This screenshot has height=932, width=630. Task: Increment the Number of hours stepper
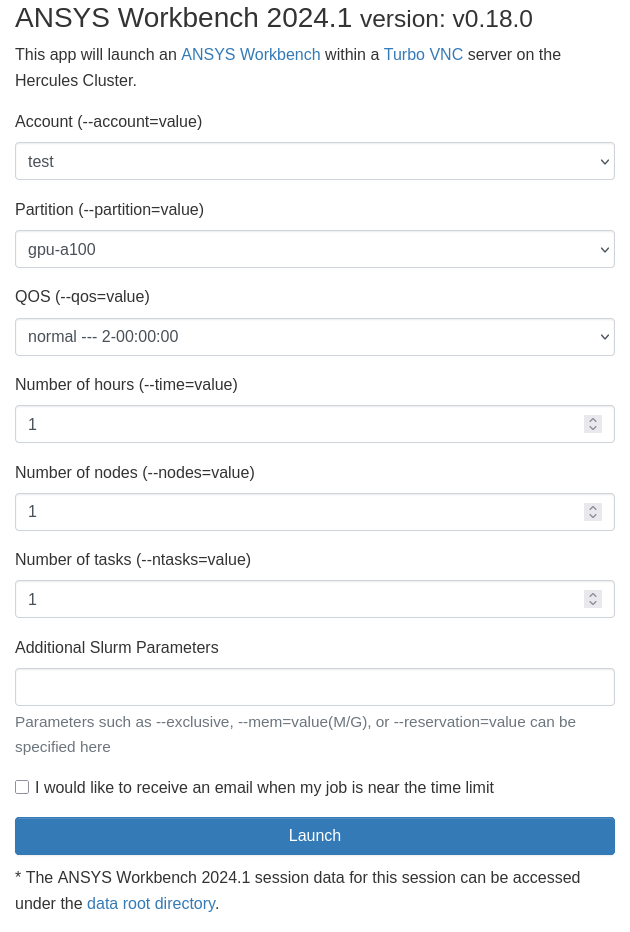pos(593,419)
